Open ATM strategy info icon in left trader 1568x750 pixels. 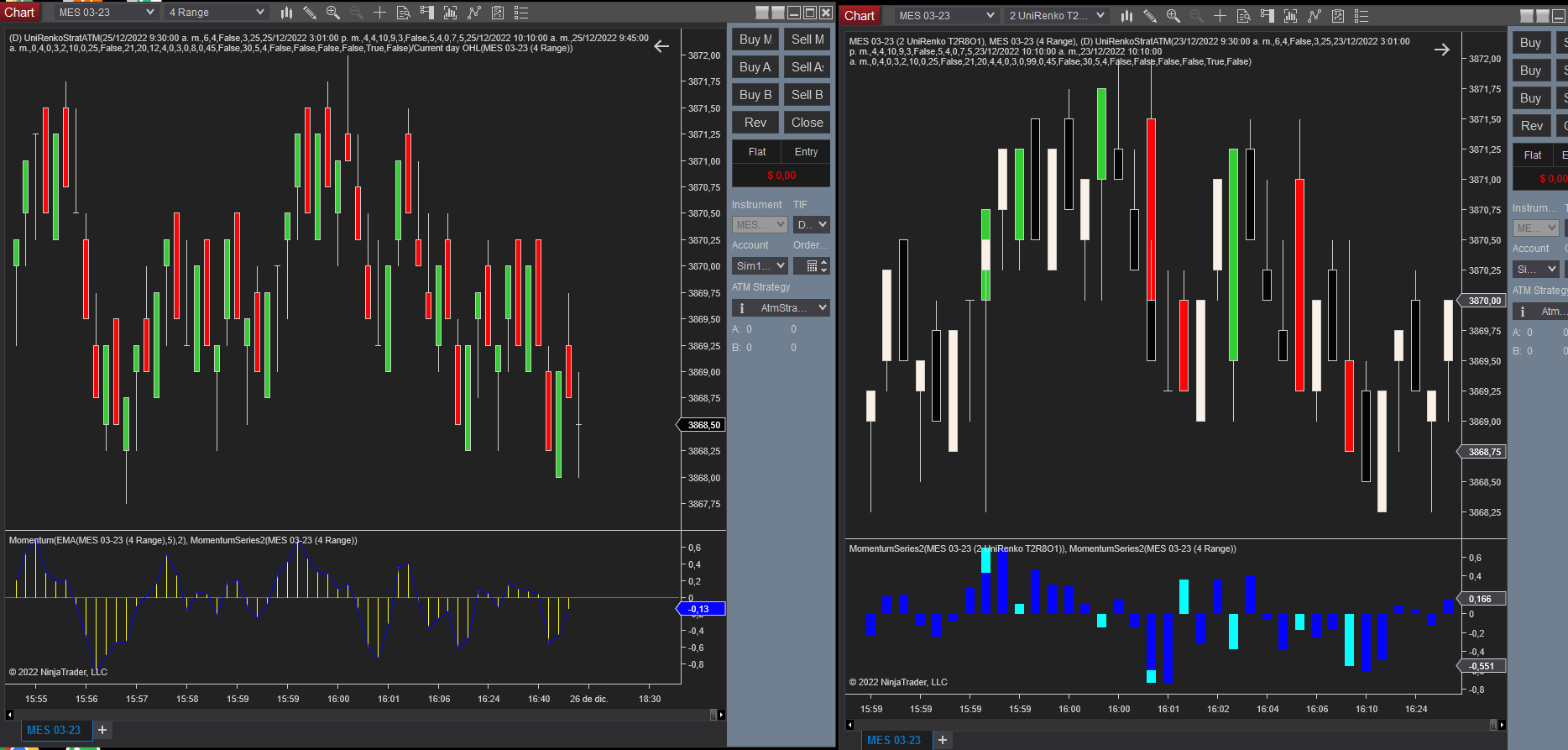click(x=742, y=308)
